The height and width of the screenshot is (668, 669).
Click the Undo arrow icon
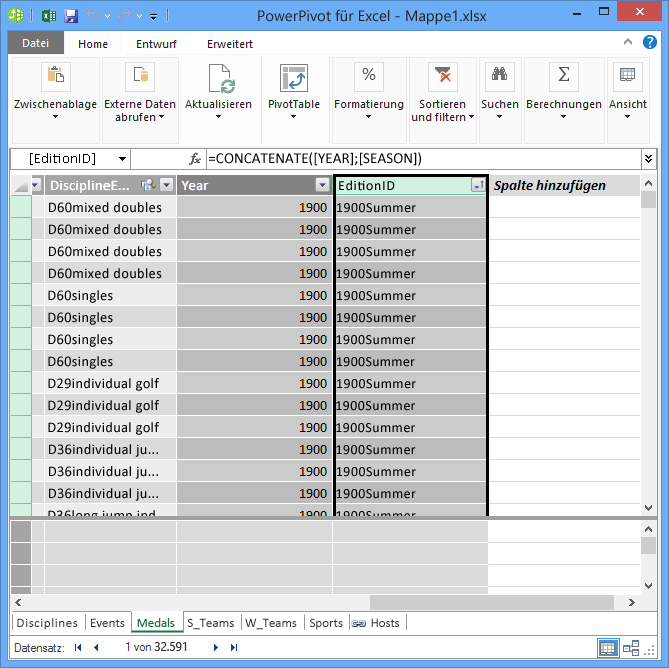93,16
